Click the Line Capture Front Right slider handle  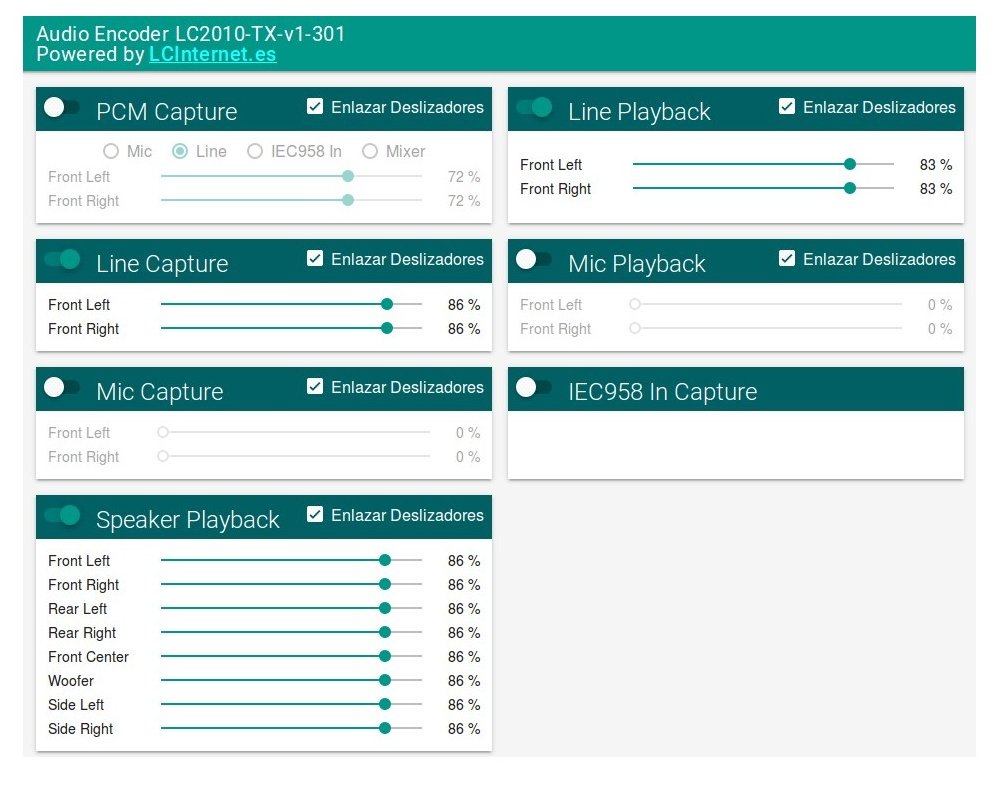387,328
